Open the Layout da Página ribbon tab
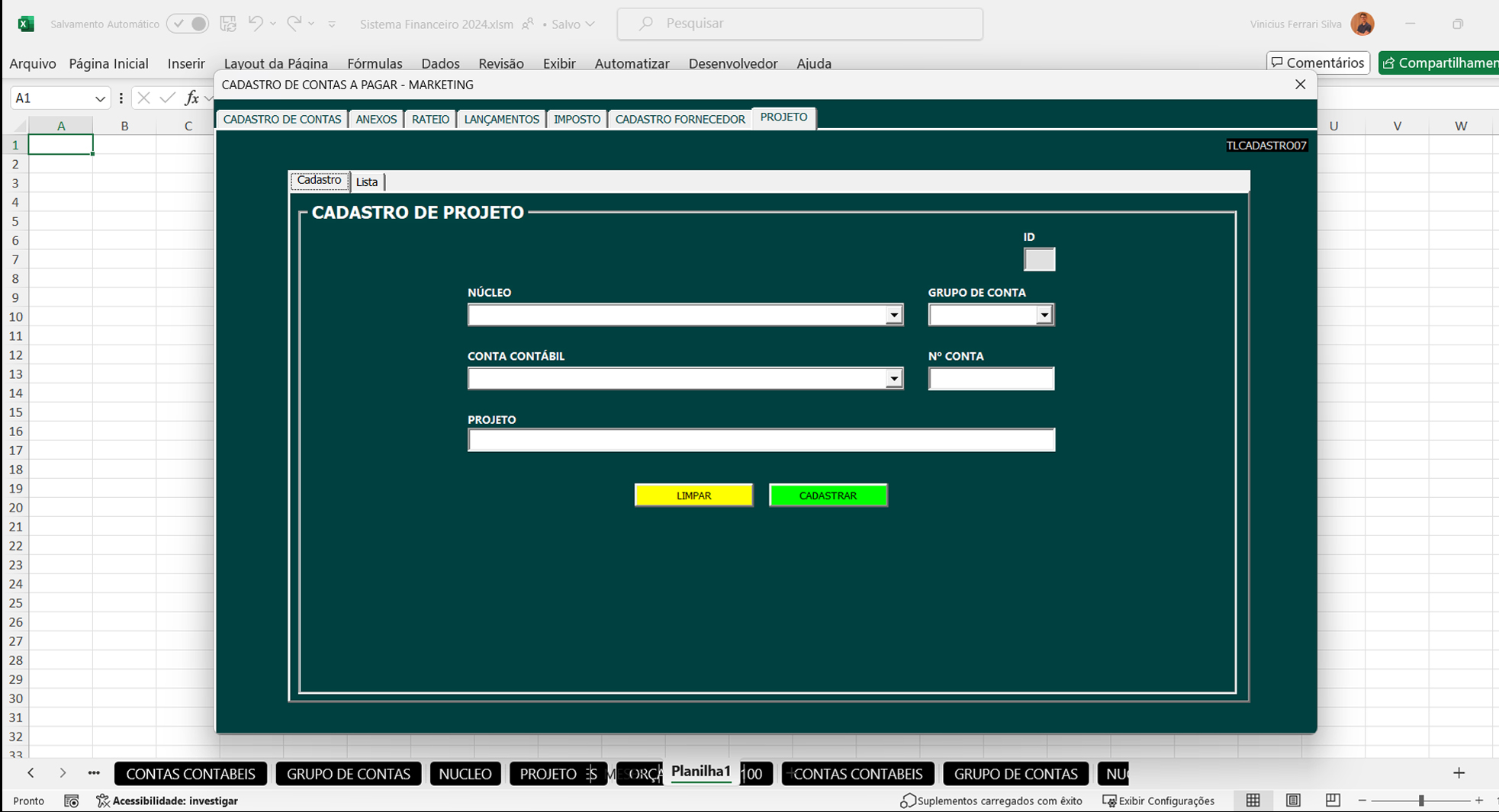Screen dimensions: 1499x812 pos(276,63)
